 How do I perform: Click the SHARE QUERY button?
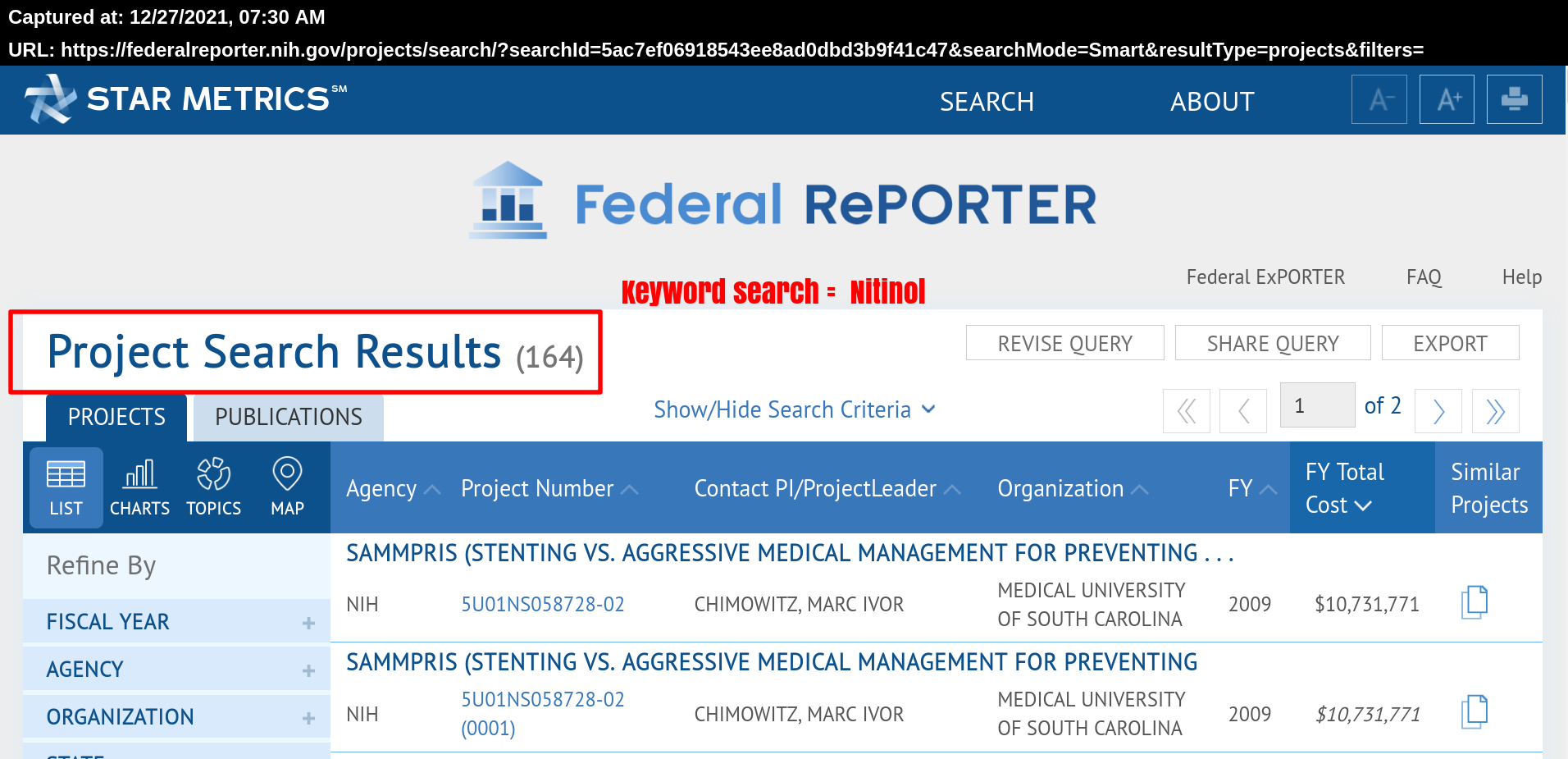tap(1273, 343)
